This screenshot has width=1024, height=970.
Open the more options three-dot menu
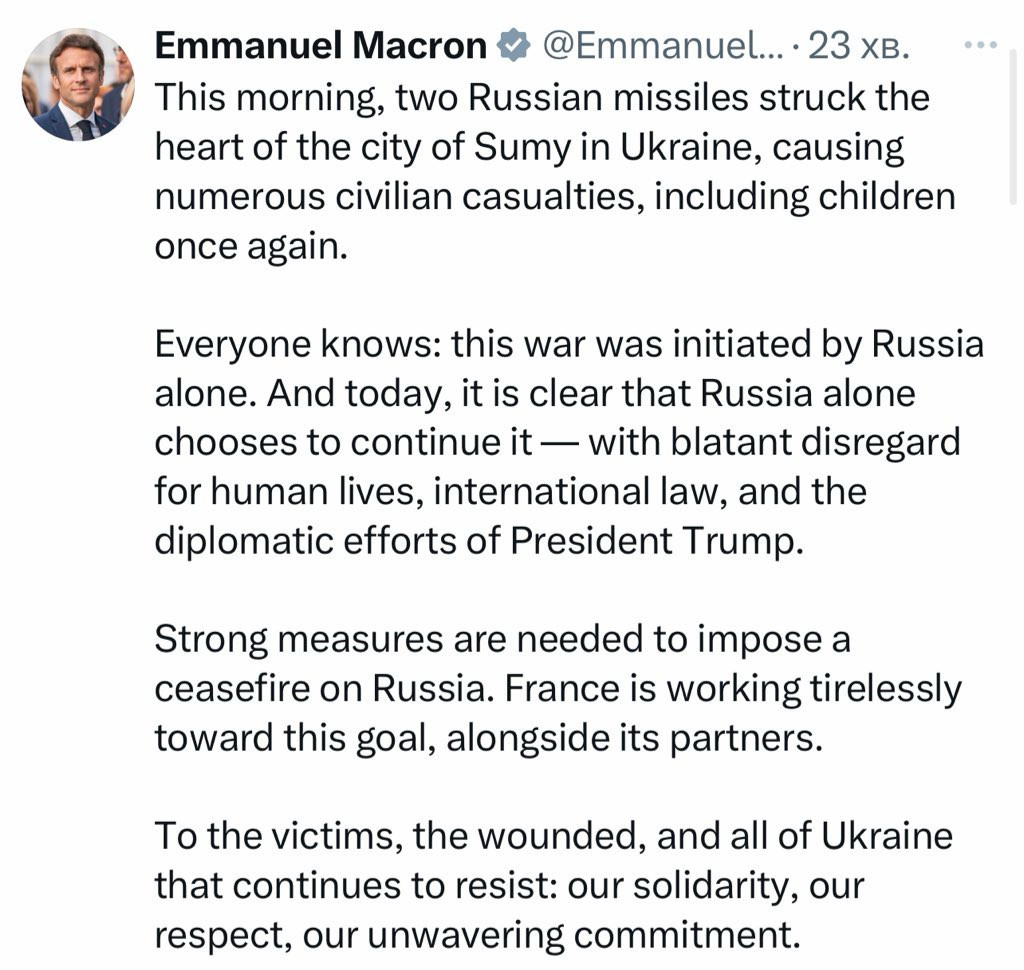980,45
